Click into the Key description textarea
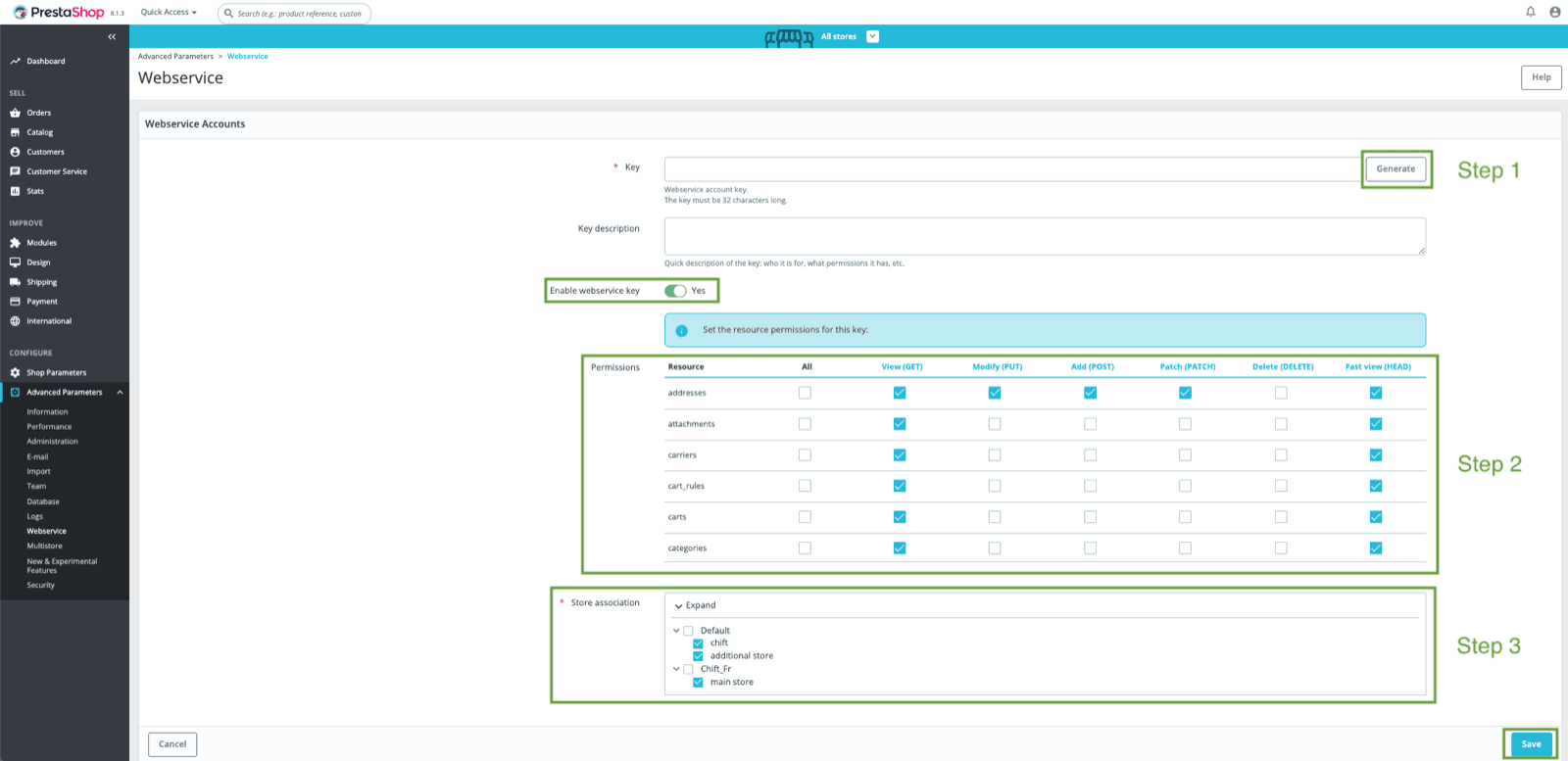Screen dimensions: 1568x761 [x=1045, y=236]
